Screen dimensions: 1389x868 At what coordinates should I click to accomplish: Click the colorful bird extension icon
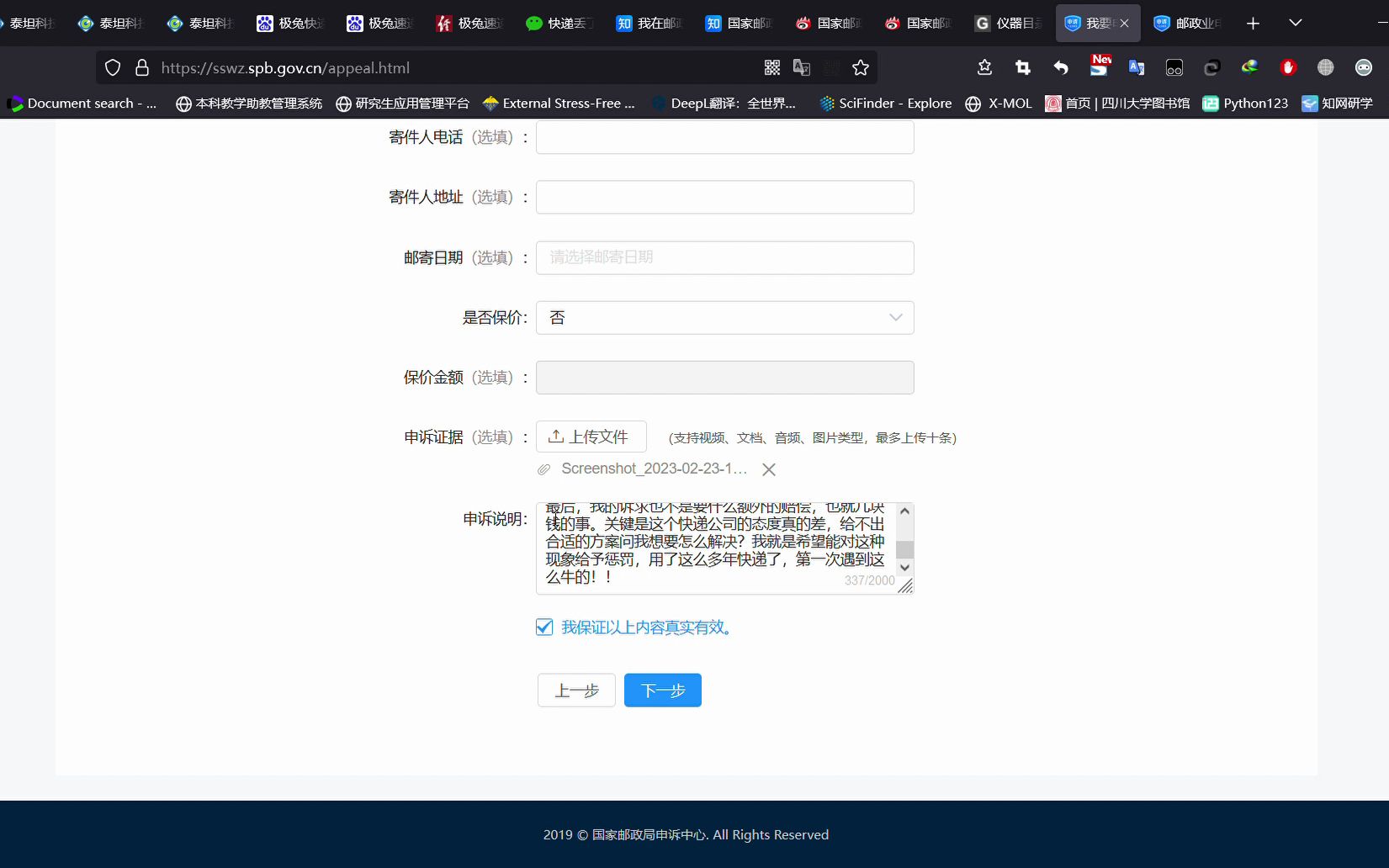pos(1250,67)
